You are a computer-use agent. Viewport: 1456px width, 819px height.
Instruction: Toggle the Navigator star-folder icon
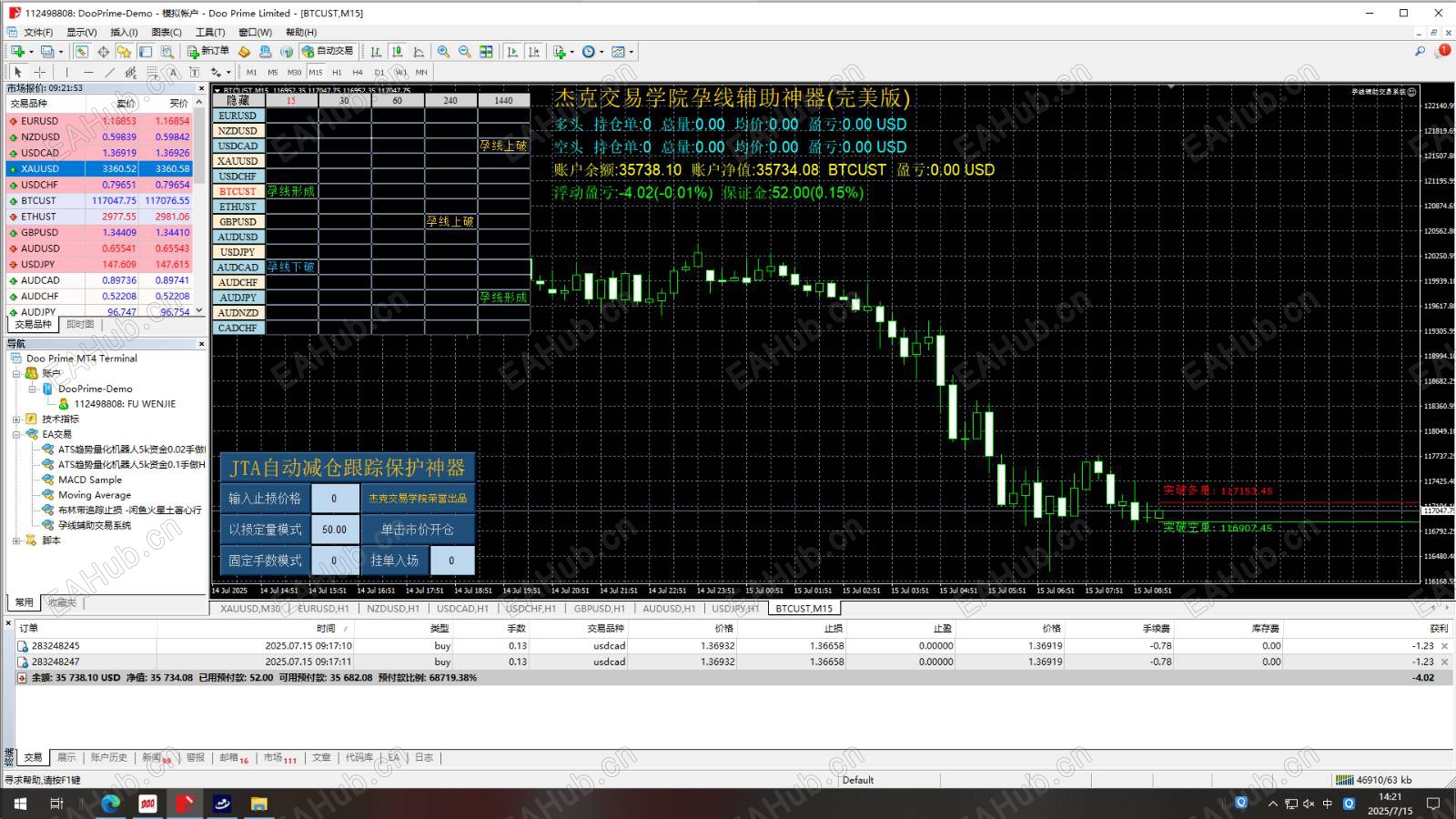(124, 52)
